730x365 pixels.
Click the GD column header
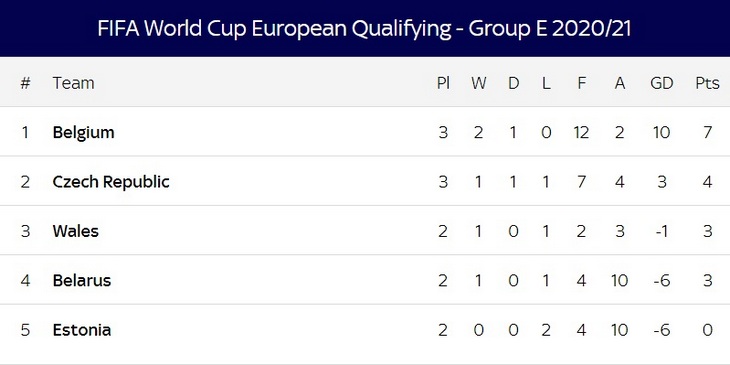pos(662,83)
